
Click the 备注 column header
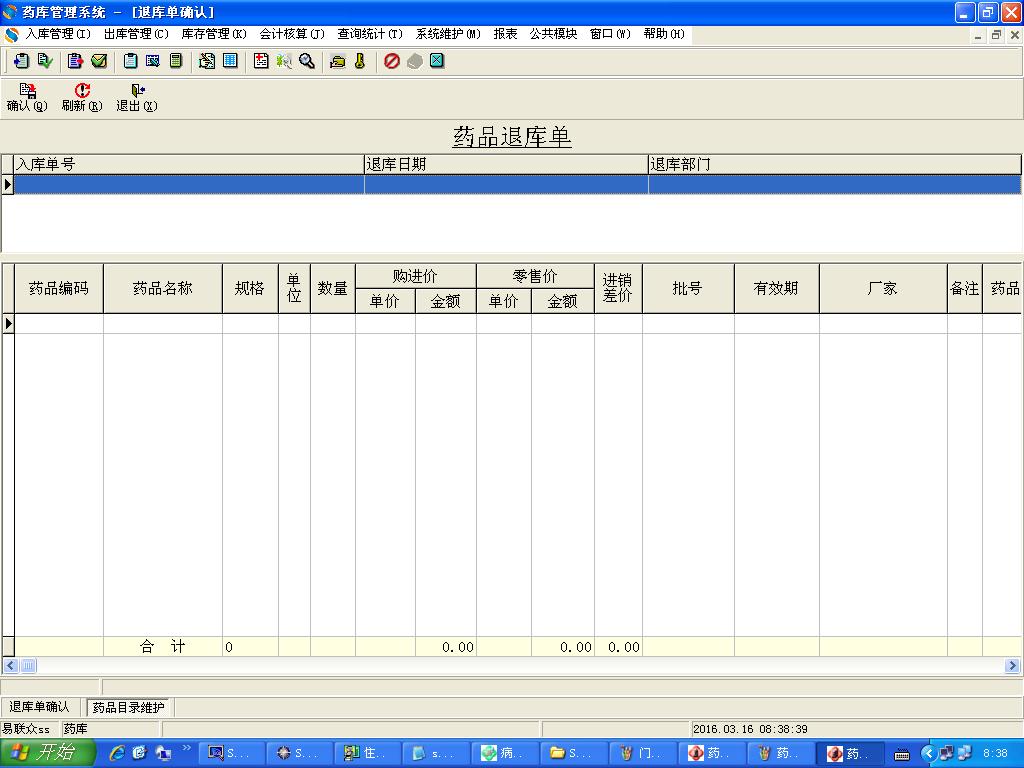click(965, 289)
